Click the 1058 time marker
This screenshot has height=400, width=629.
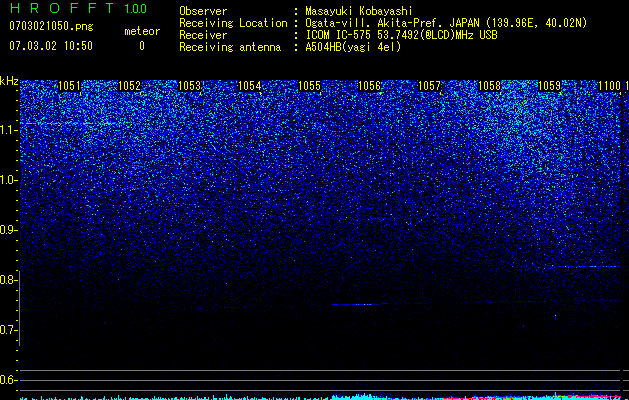pyautogui.click(x=489, y=86)
